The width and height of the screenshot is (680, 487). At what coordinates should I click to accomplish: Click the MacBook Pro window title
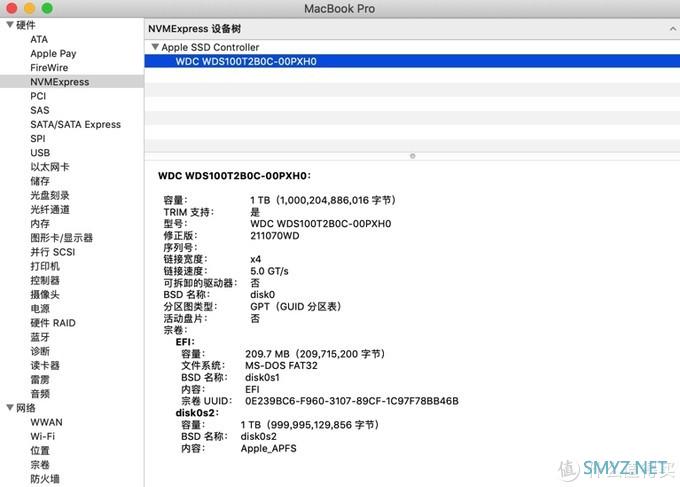click(340, 9)
